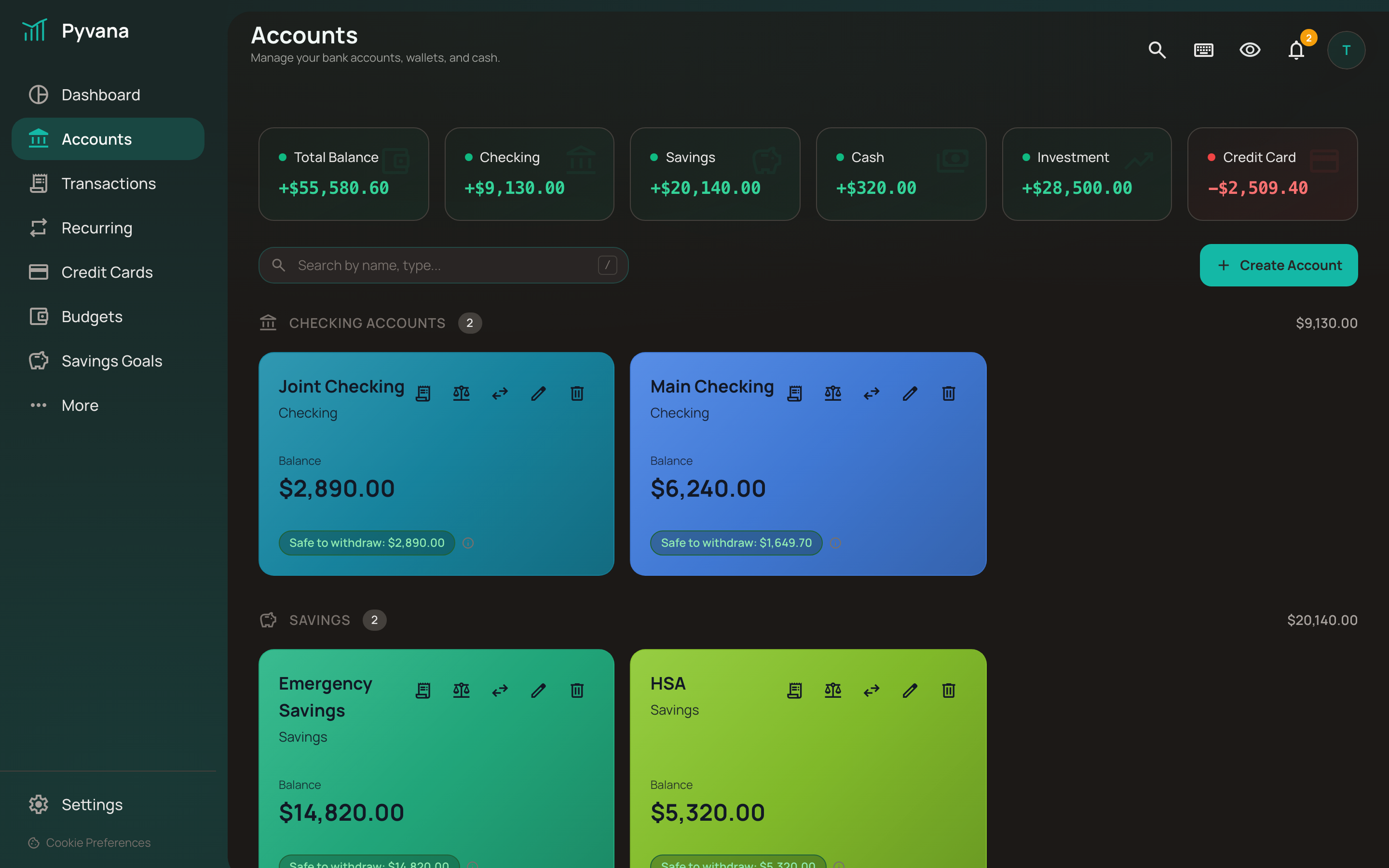Delete Main Checking account
The height and width of the screenshot is (868, 1389).
(x=948, y=393)
